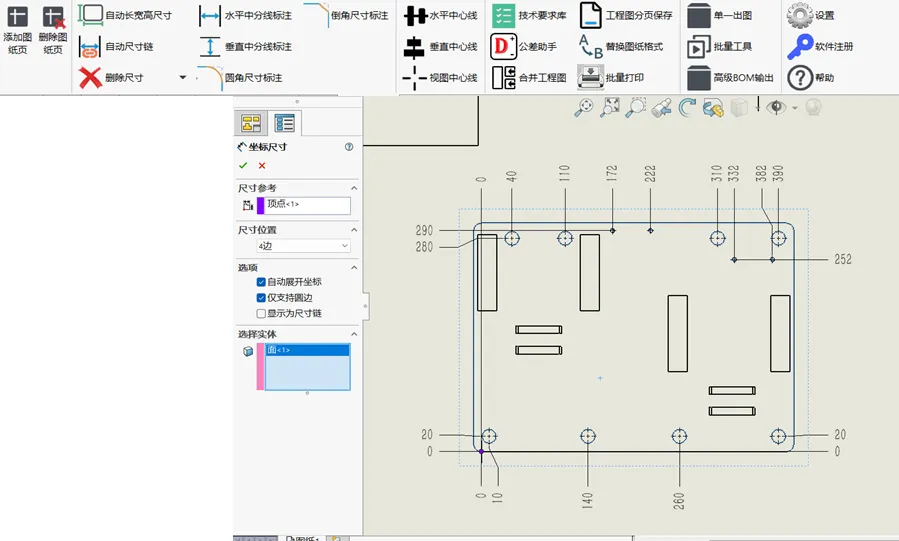Cancel with the red X button
The height and width of the screenshot is (541, 899).
pos(262,165)
